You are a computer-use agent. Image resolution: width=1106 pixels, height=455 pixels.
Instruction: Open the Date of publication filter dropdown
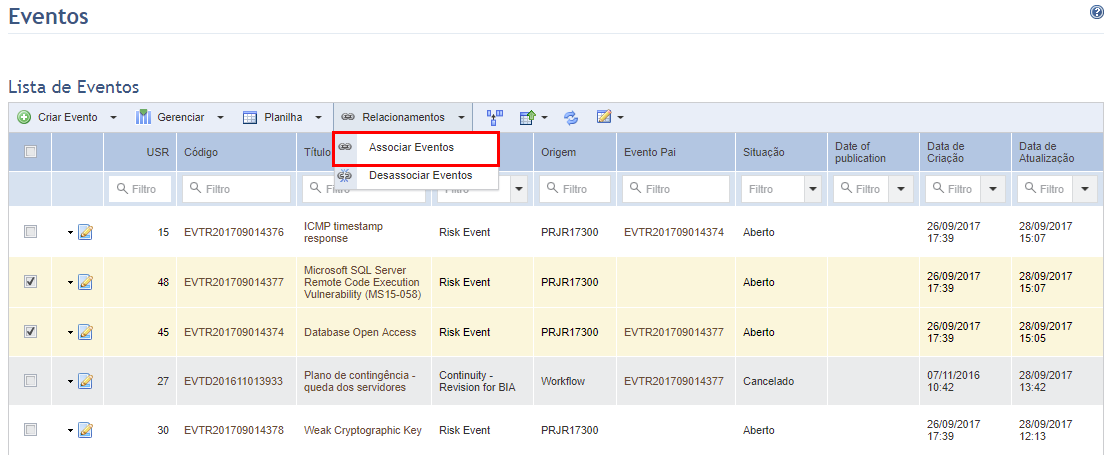click(901, 189)
